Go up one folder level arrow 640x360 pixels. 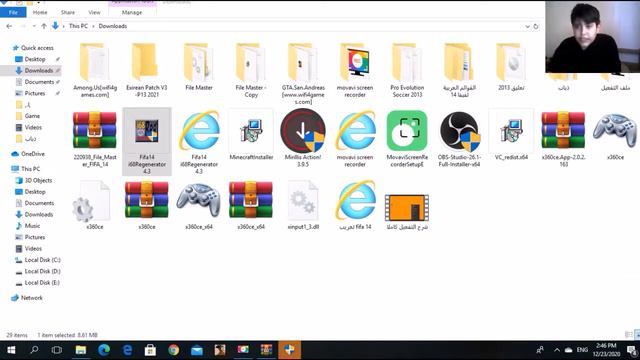pyautogui.click(x=44, y=26)
